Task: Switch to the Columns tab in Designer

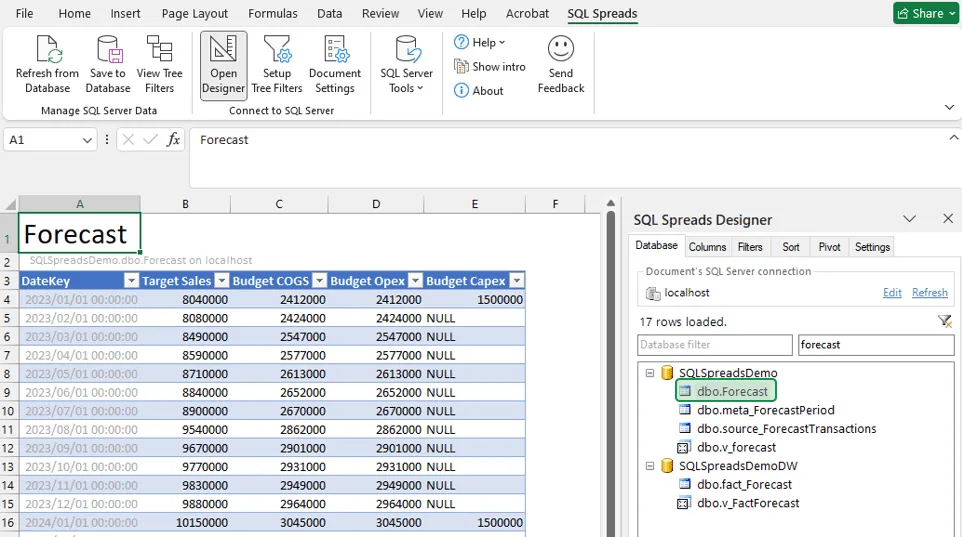Action: [x=707, y=247]
